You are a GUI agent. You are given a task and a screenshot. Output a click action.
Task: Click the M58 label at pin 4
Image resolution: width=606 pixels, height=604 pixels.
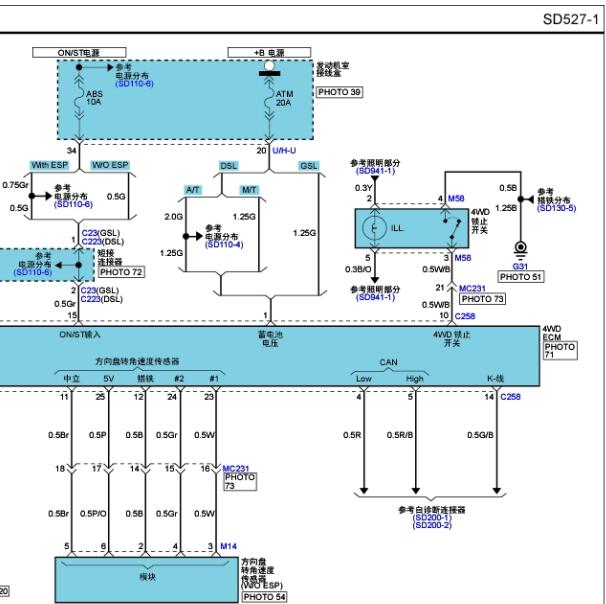(x=456, y=198)
